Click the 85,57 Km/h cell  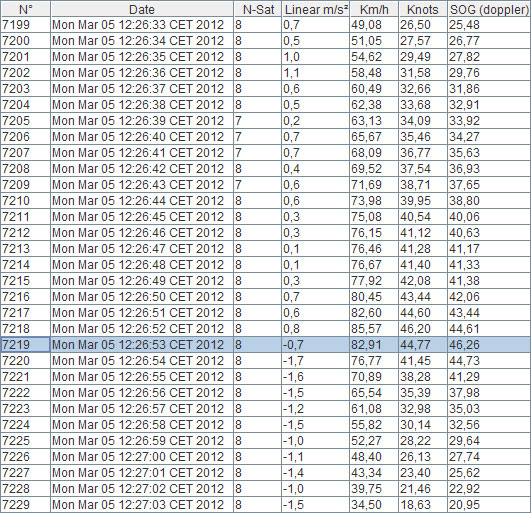point(374,329)
